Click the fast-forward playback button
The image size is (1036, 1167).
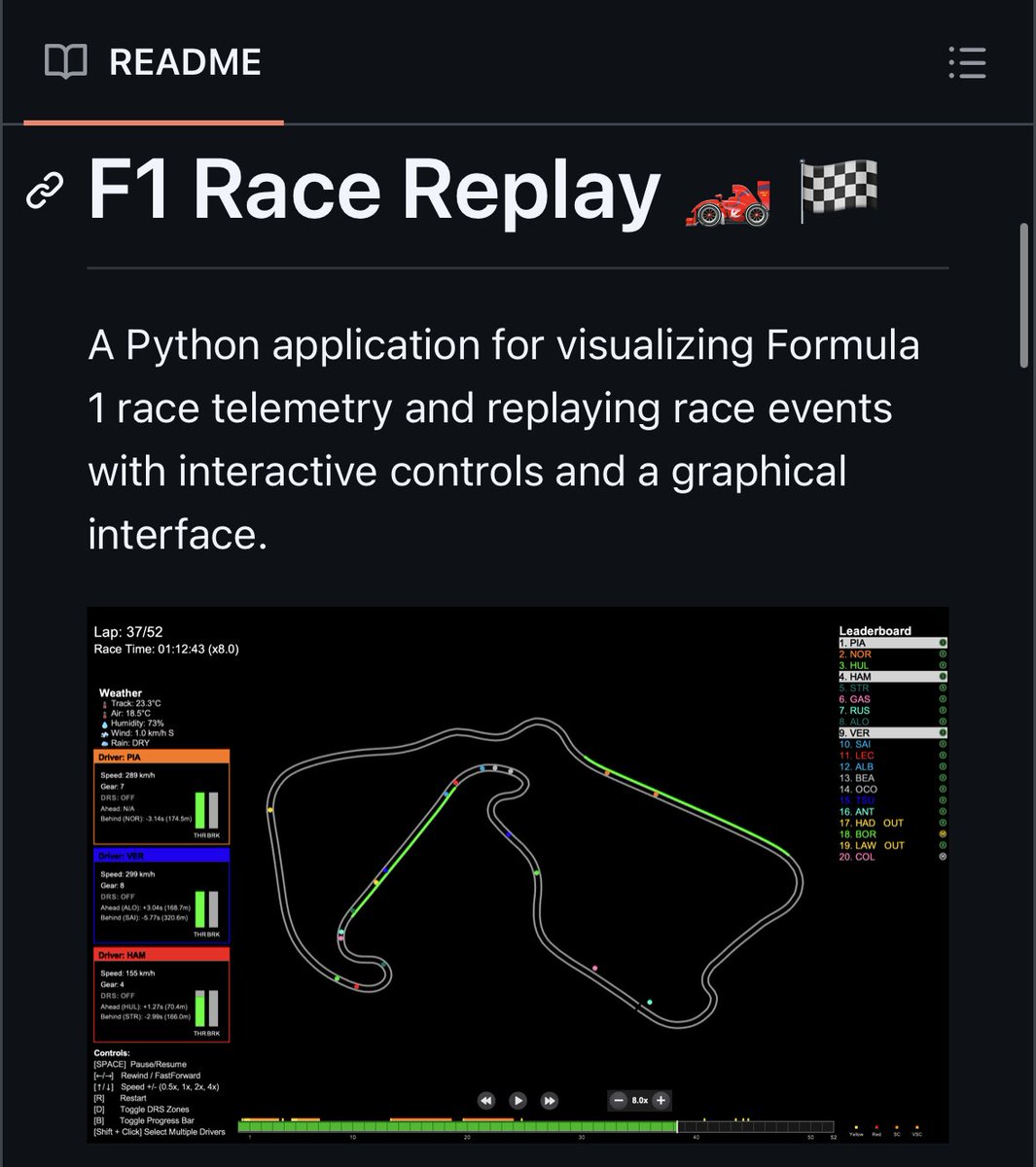point(549,1100)
